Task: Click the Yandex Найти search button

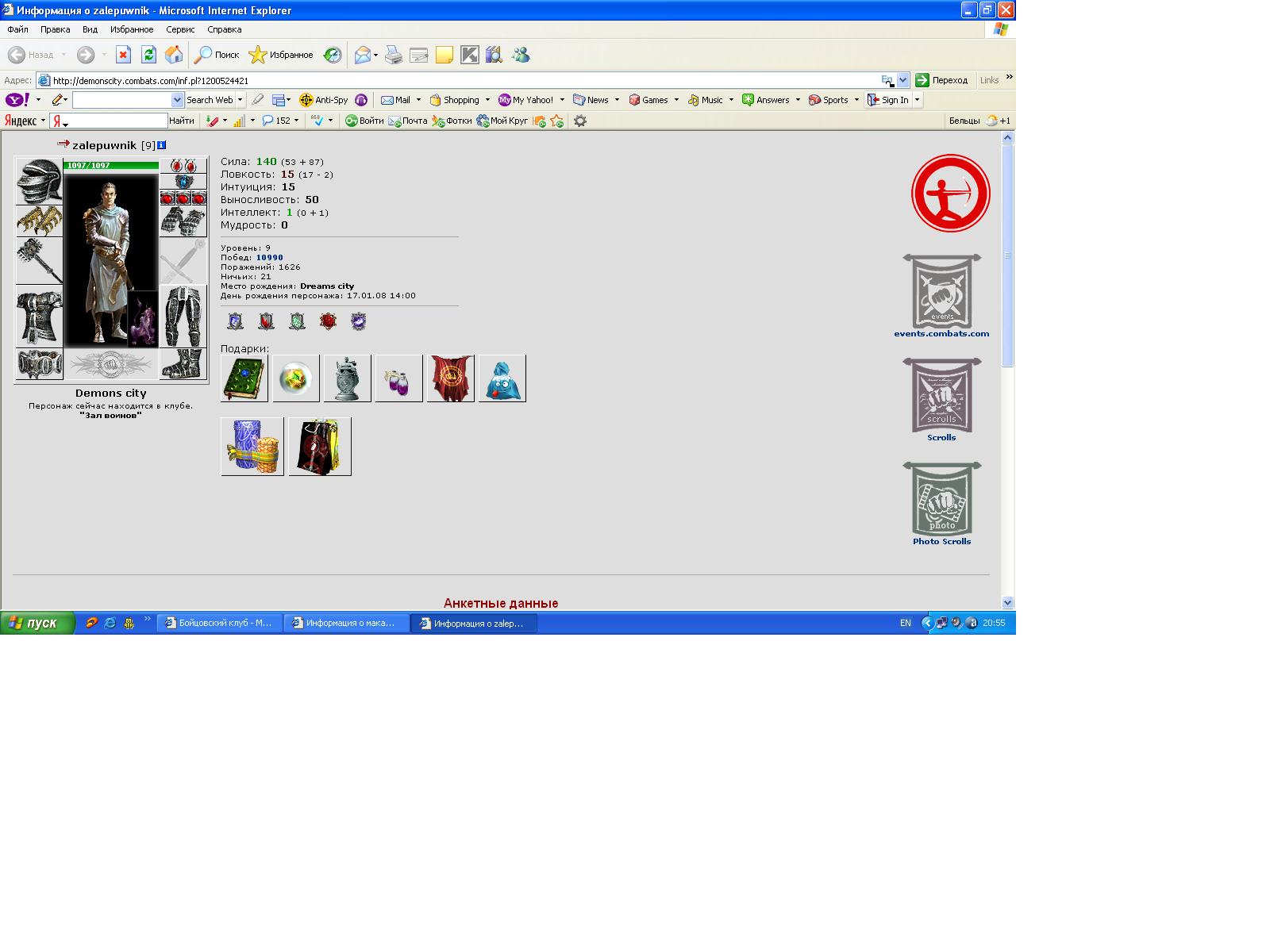Action: coord(182,121)
